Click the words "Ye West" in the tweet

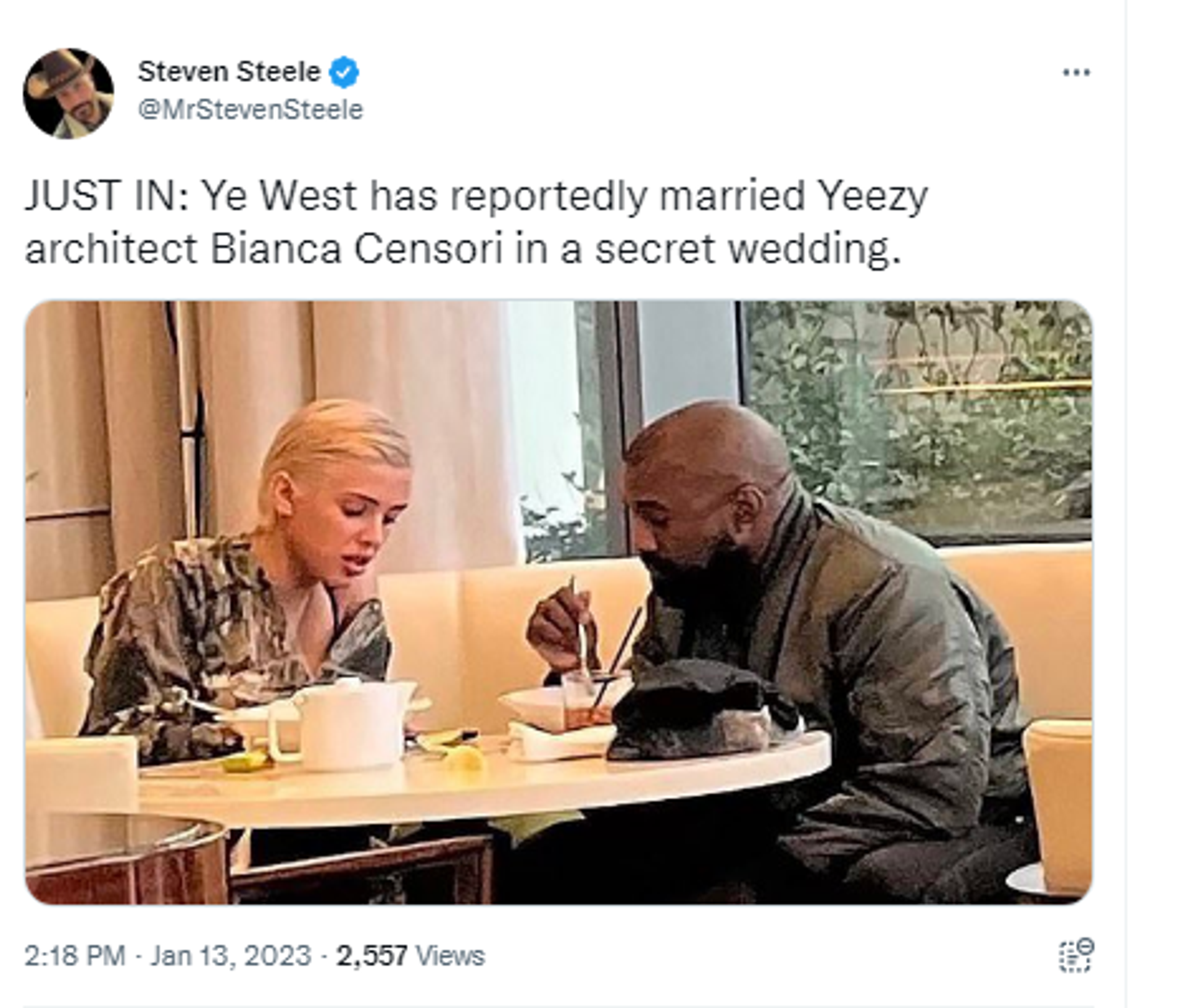pyautogui.click(x=280, y=196)
